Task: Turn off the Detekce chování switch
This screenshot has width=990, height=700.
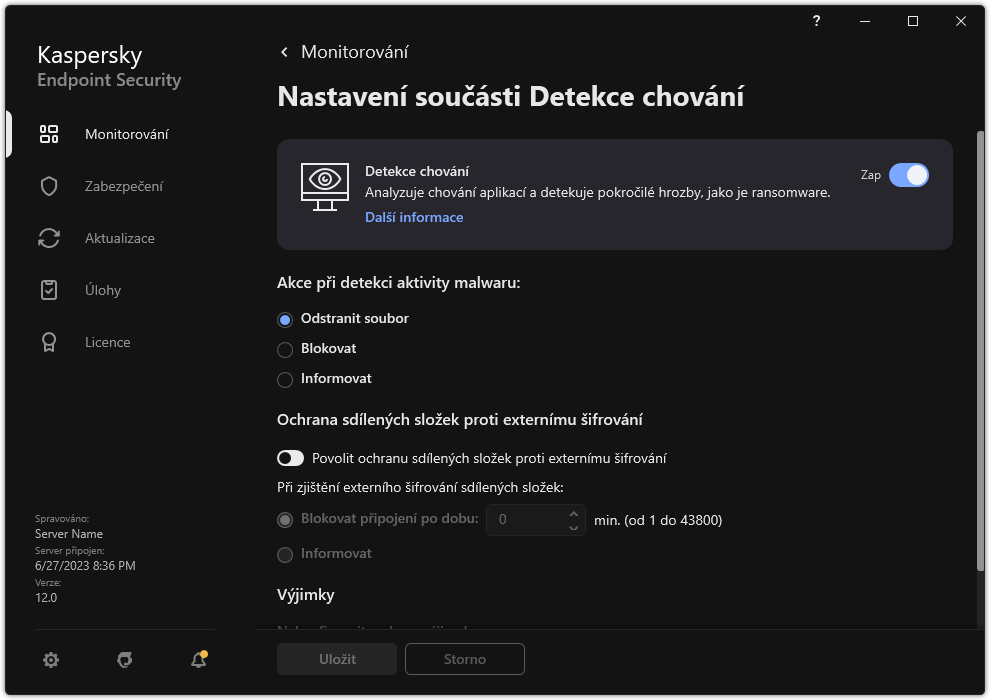Action: [x=909, y=174]
